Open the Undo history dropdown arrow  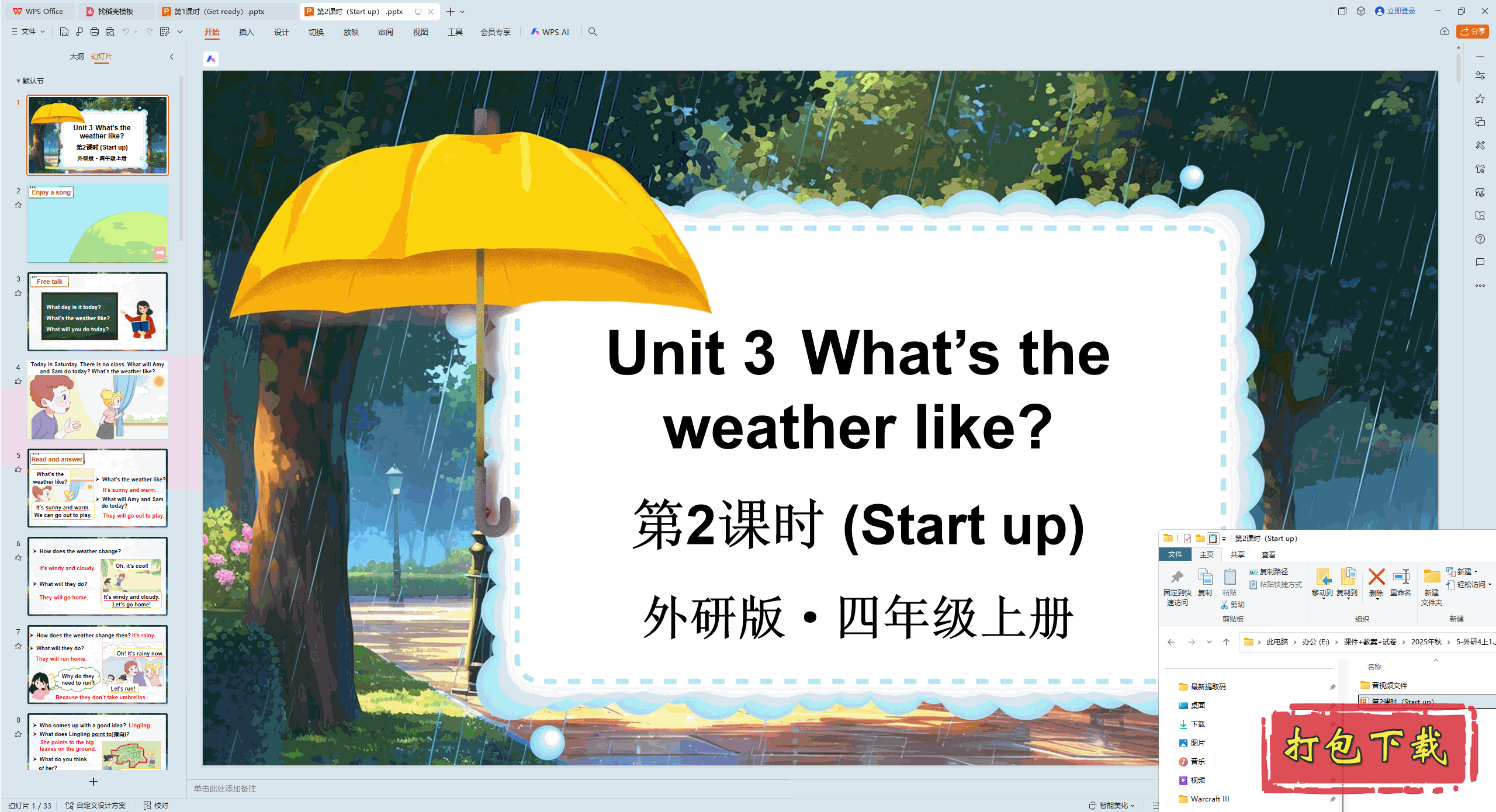point(136,32)
